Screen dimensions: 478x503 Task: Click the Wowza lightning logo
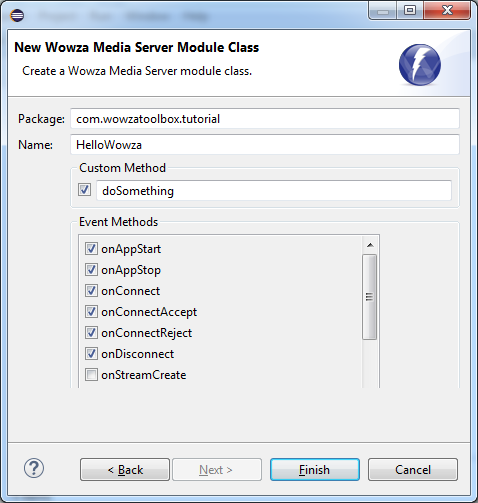pyautogui.click(x=420, y=65)
